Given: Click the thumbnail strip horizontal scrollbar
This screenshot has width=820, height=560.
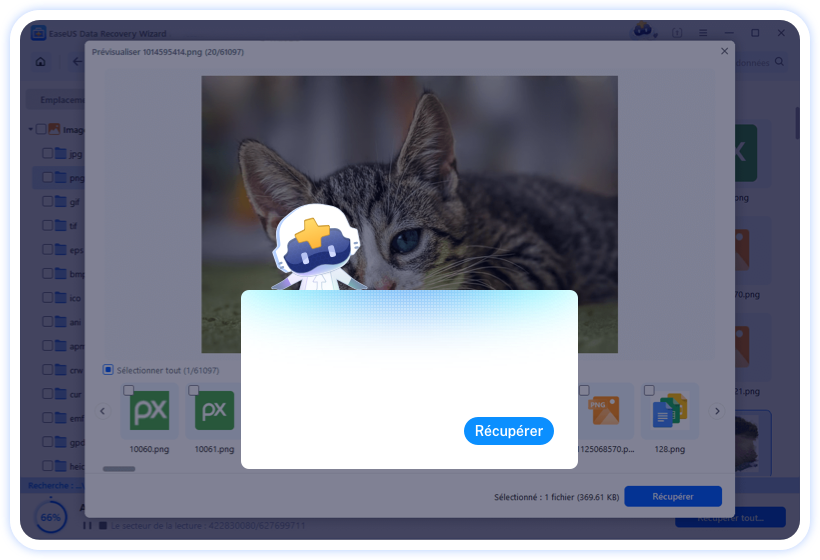Looking at the screenshot, I should [x=119, y=469].
